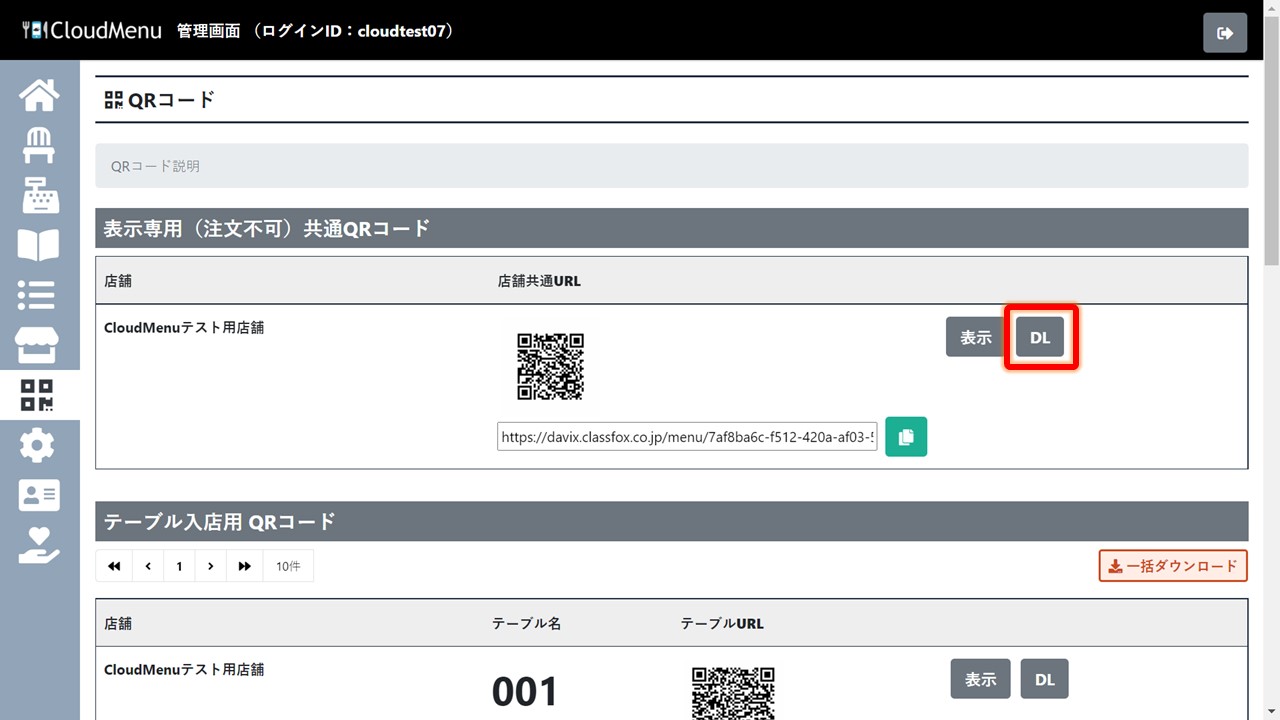Open the store sidebar icon
1280x720 pixels.
tap(39, 345)
